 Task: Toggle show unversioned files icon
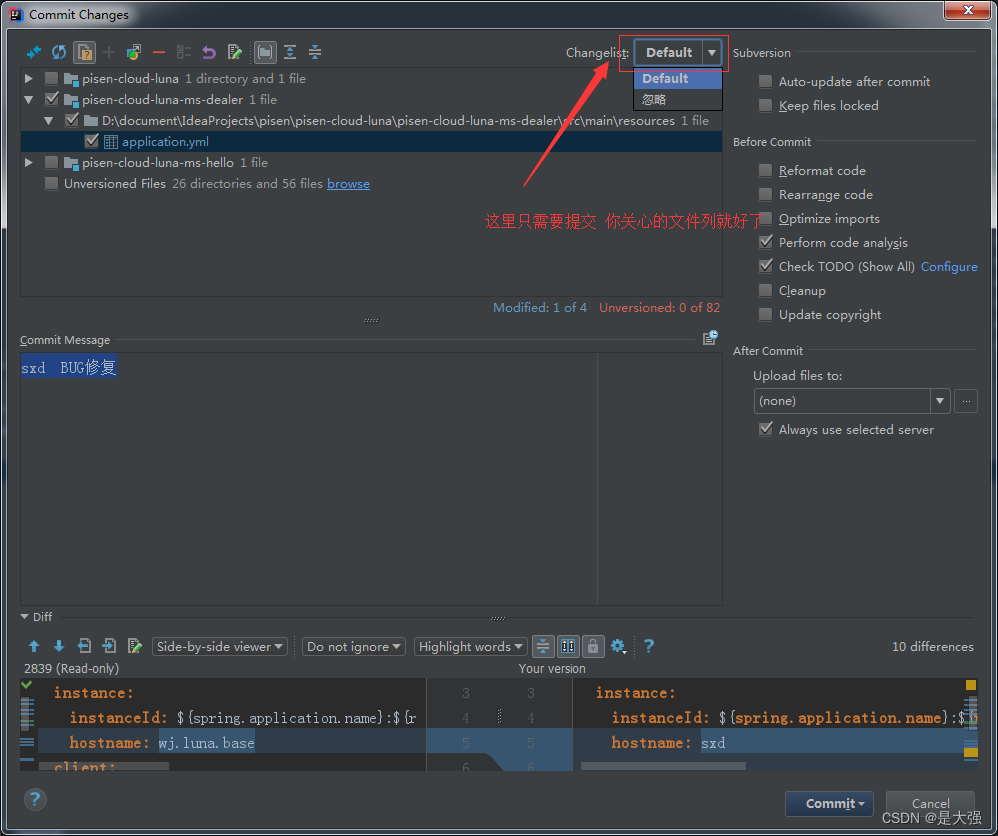[x=84, y=52]
